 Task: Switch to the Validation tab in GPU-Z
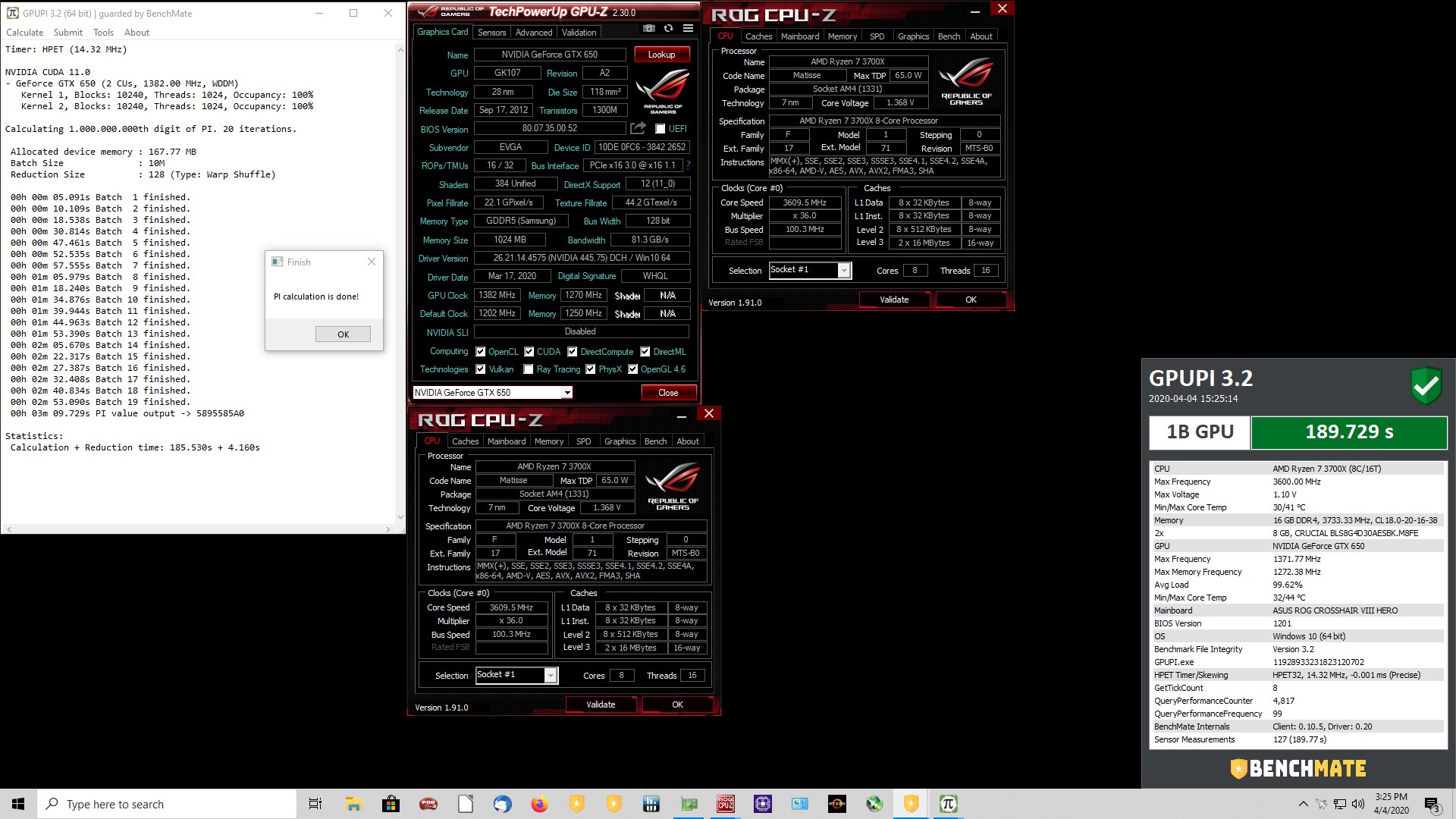579,33
